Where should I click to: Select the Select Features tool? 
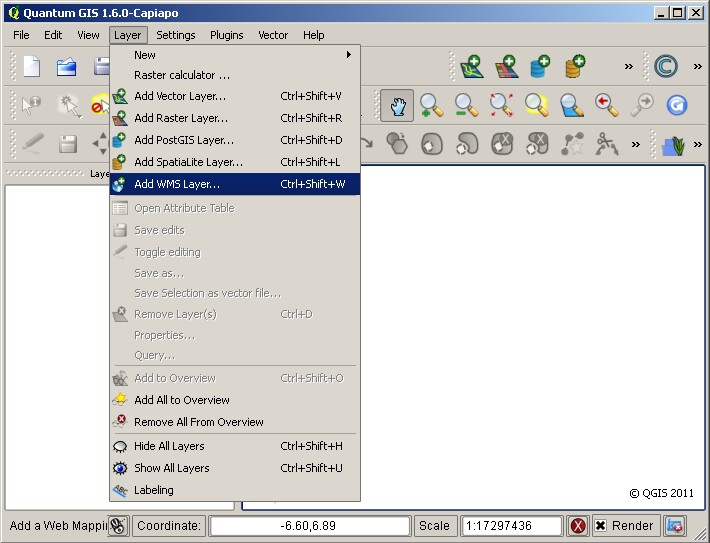69,106
